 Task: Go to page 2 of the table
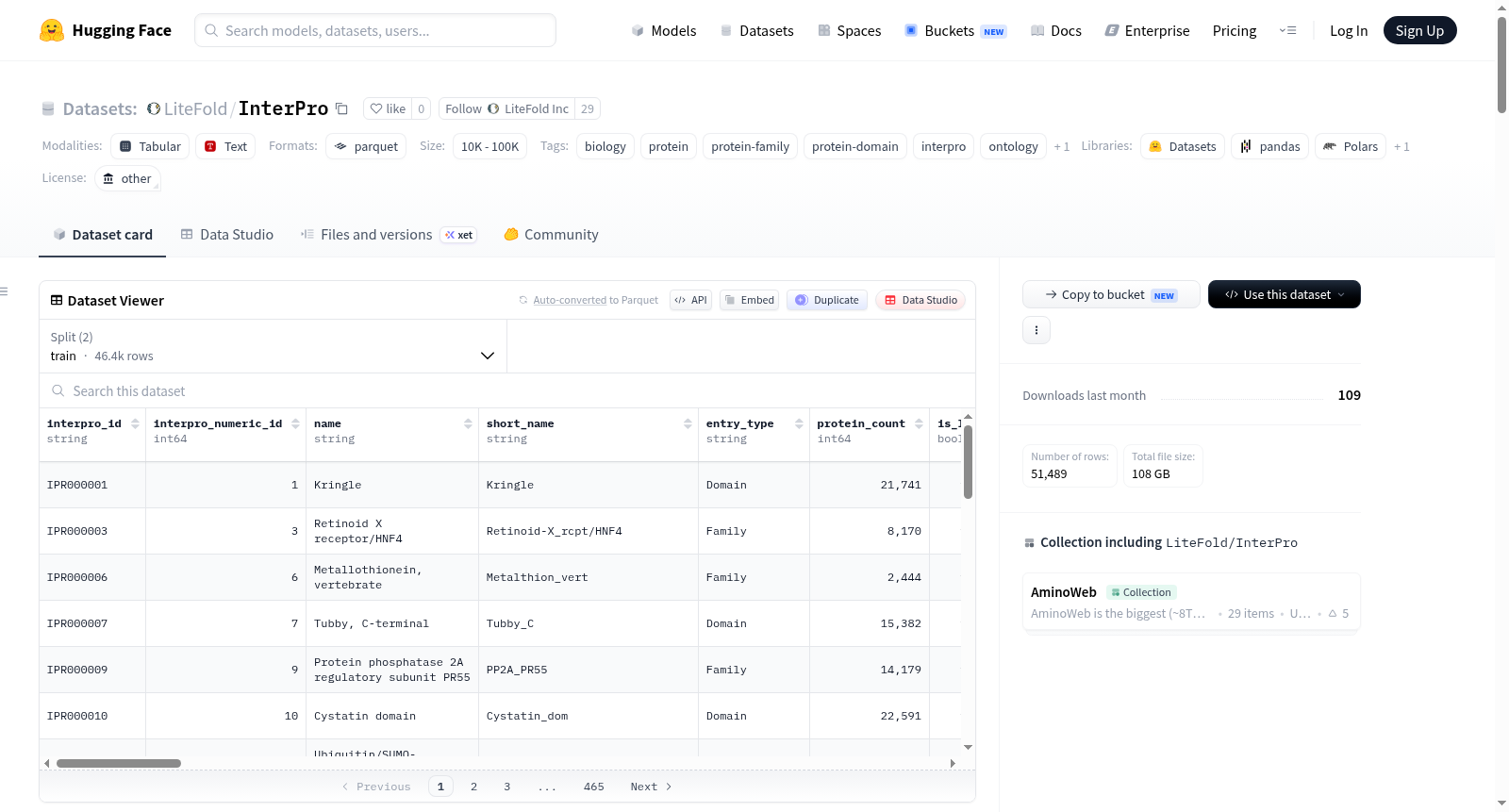click(x=473, y=787)
